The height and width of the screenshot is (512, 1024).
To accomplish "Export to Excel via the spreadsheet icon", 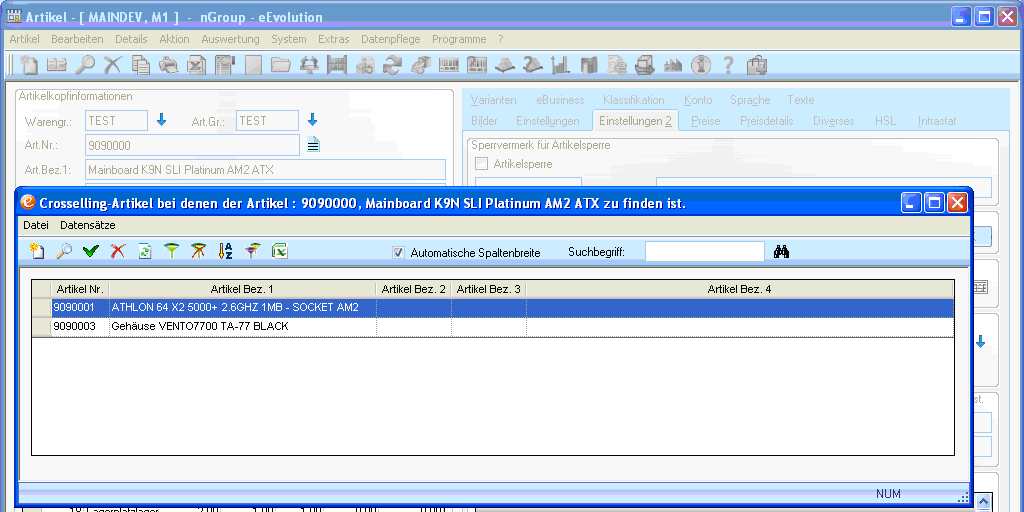I will click(x=280, y=252).
